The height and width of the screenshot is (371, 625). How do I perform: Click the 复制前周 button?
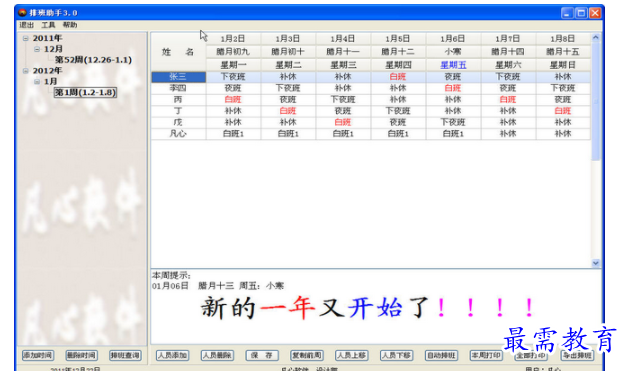click(307, 355)
